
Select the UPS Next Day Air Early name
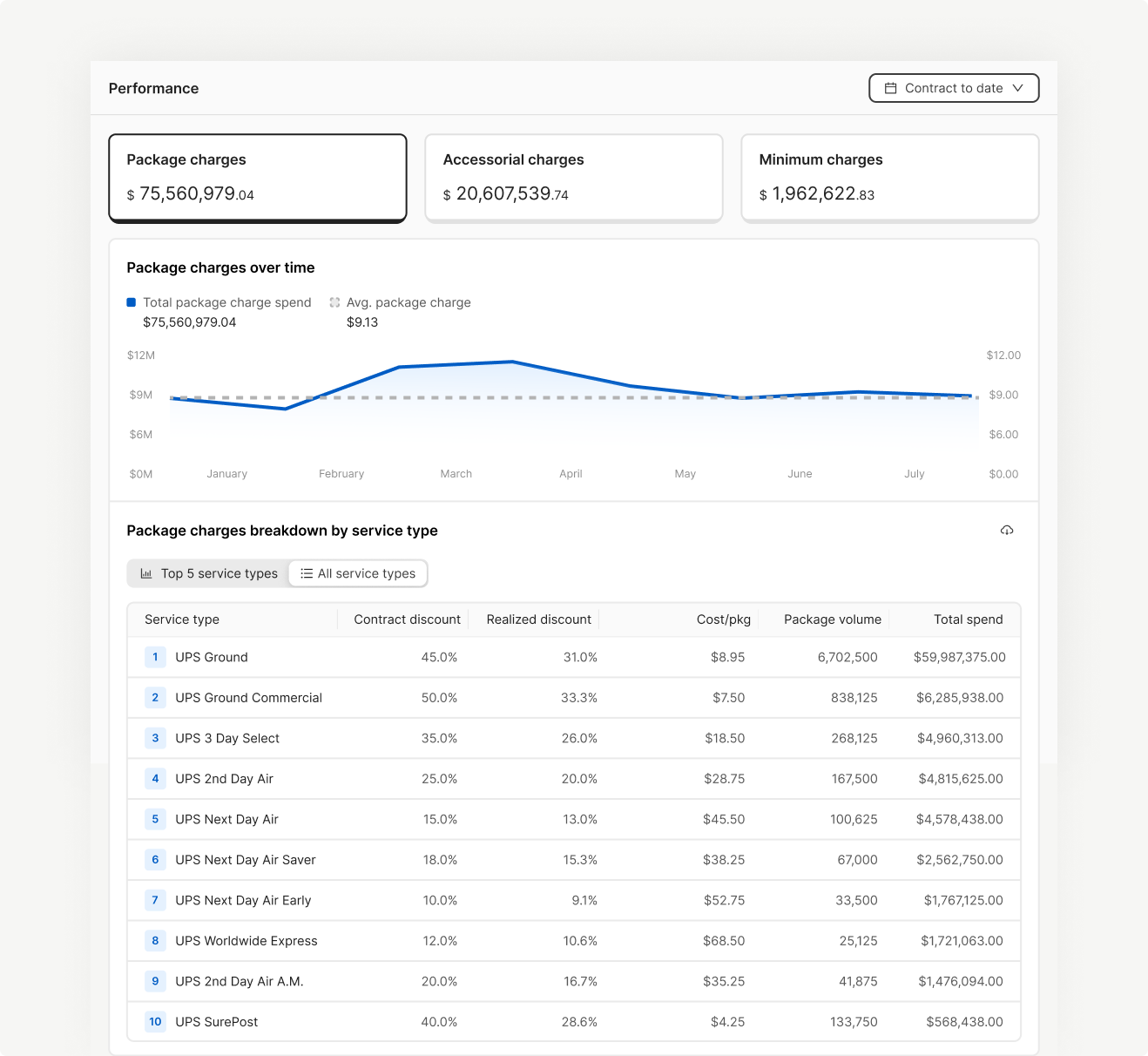click(x=243, y=900)
